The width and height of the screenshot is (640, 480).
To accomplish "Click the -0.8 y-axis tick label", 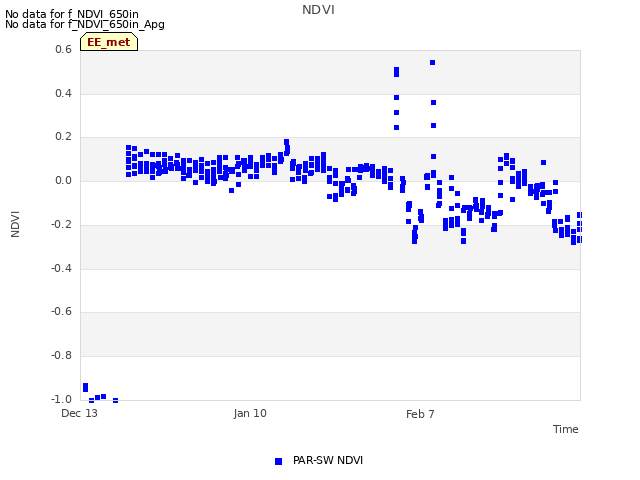I will point(61,356).
